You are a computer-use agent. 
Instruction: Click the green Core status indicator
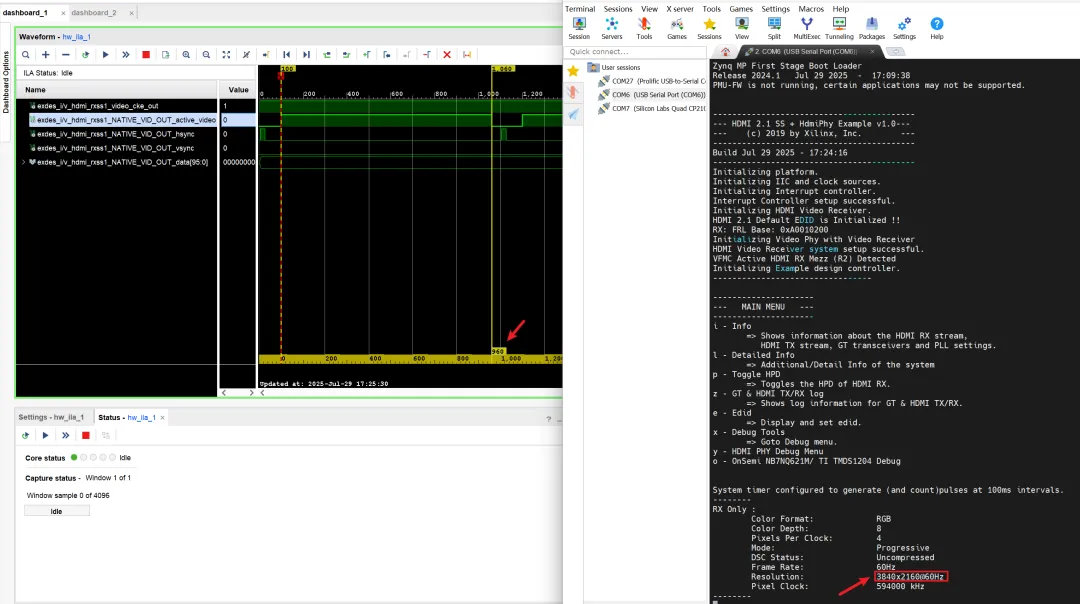(x=74, y=457)
